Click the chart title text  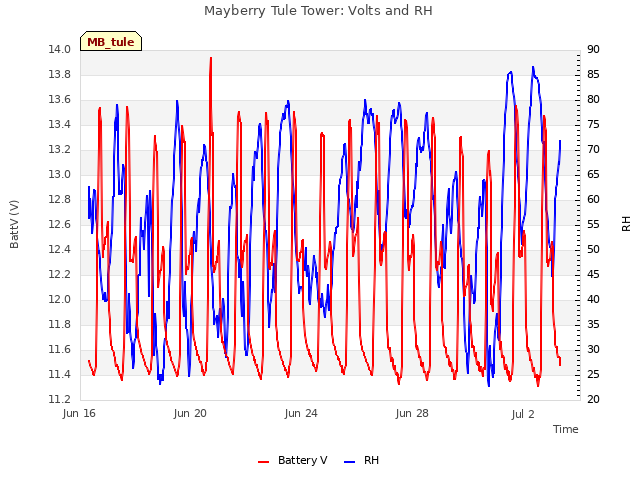[318, 11]
